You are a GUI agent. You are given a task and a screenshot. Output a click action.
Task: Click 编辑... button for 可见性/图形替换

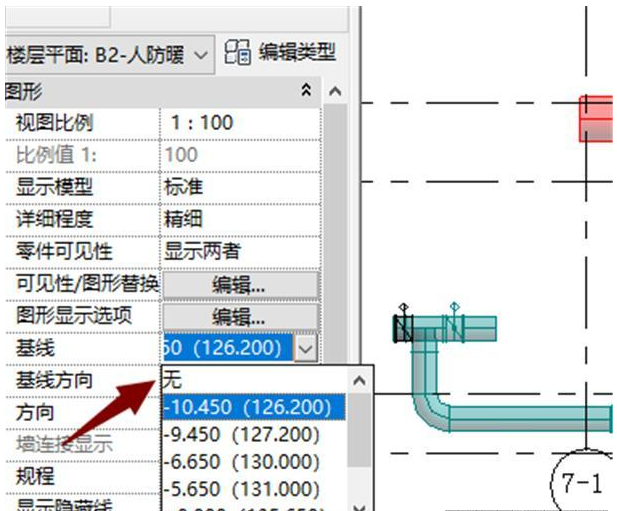(240, 284)
